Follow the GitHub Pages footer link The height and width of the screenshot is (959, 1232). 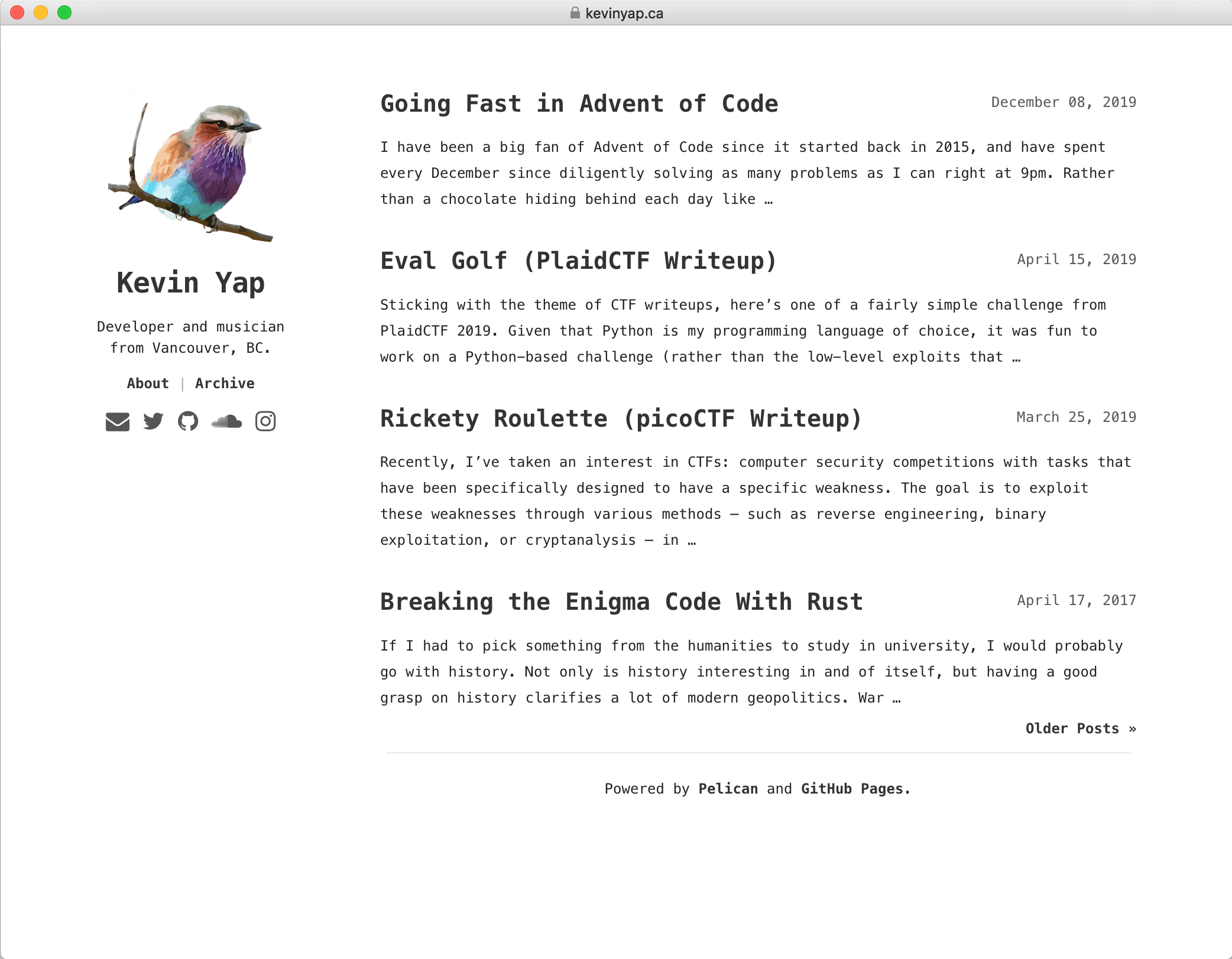pos(852,789)
